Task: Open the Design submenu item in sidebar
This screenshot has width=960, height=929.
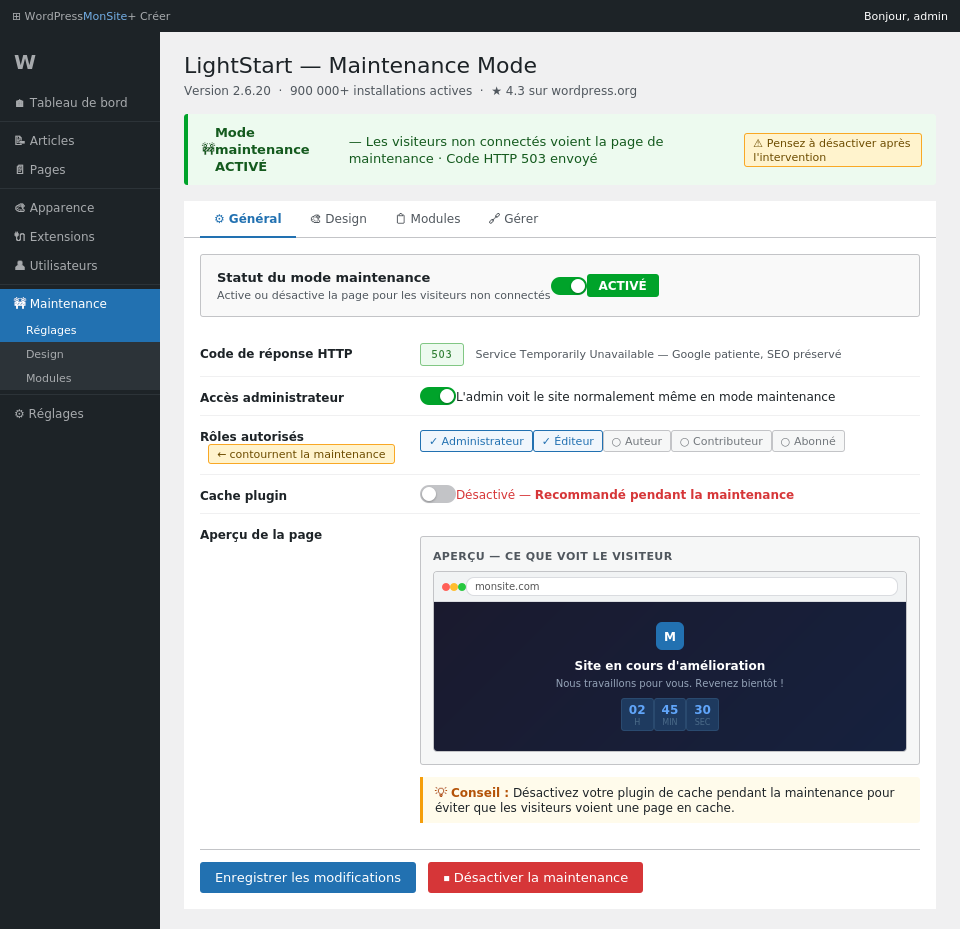Action: [x=80, y=354]
